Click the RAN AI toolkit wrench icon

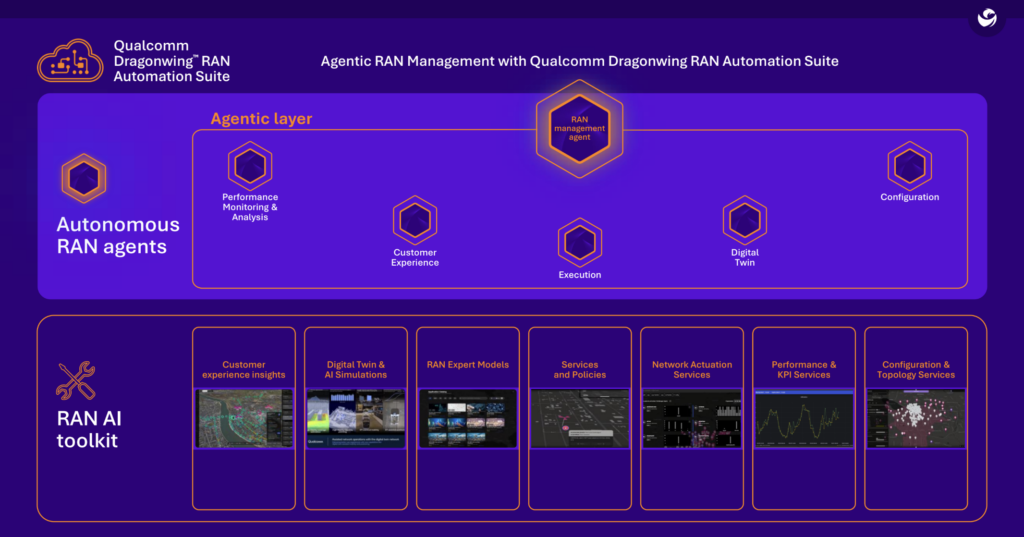click(76, 381)
